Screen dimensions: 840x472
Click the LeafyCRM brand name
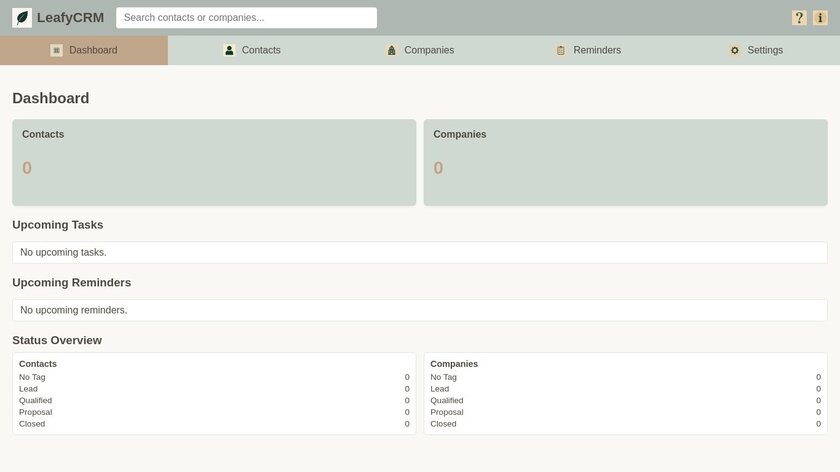click(70, 18)
